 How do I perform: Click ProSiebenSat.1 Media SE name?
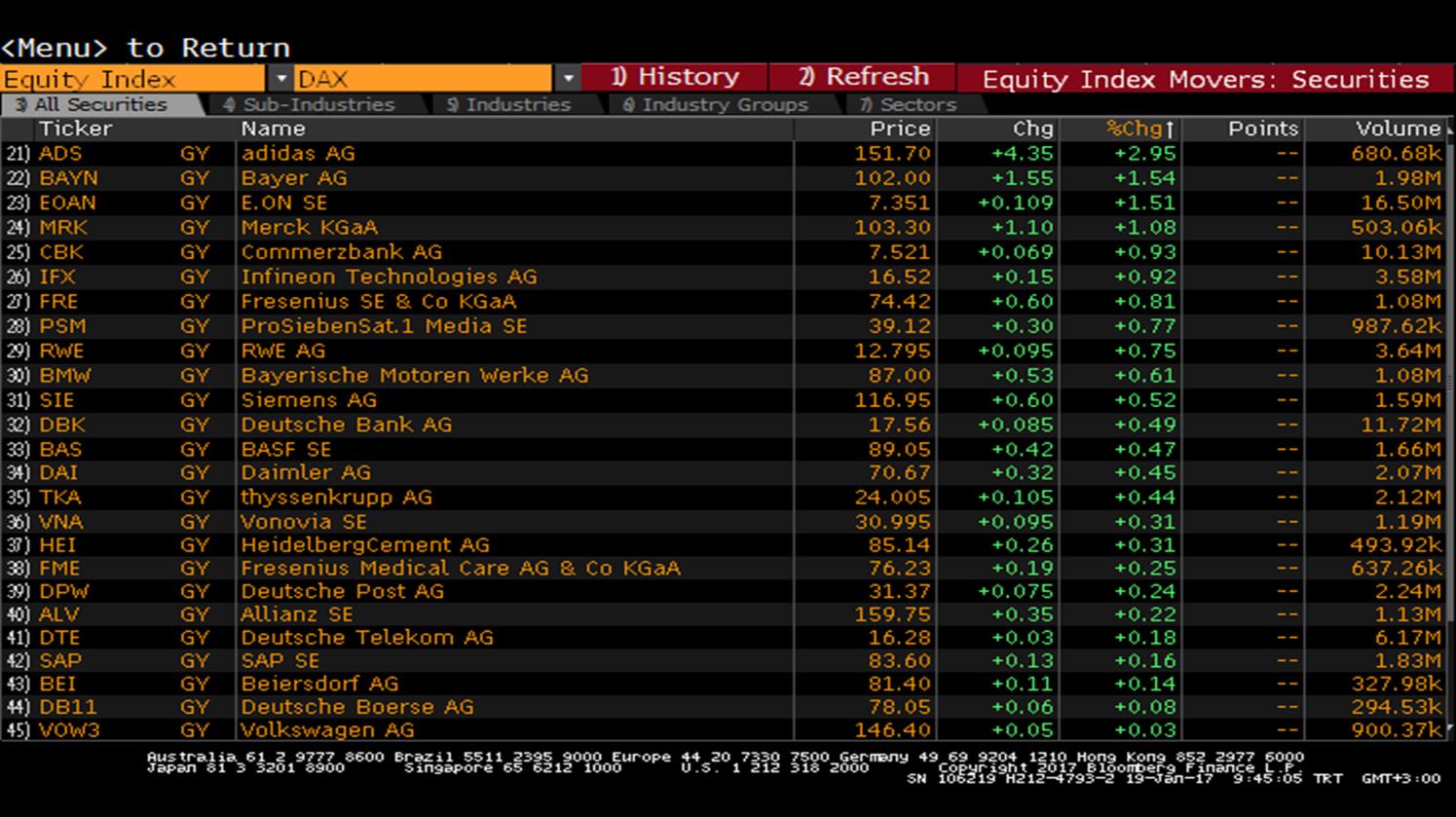tap(384, 326)
